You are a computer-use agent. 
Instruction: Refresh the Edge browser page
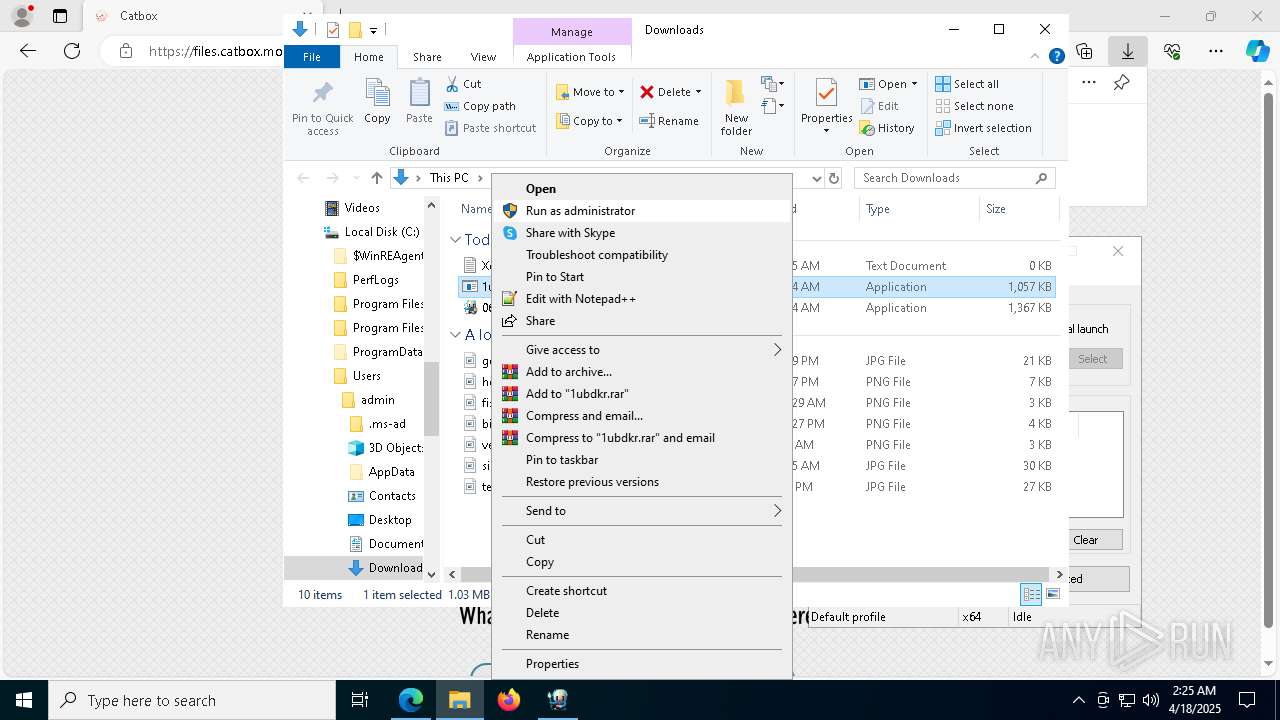[x=72, y=51]
